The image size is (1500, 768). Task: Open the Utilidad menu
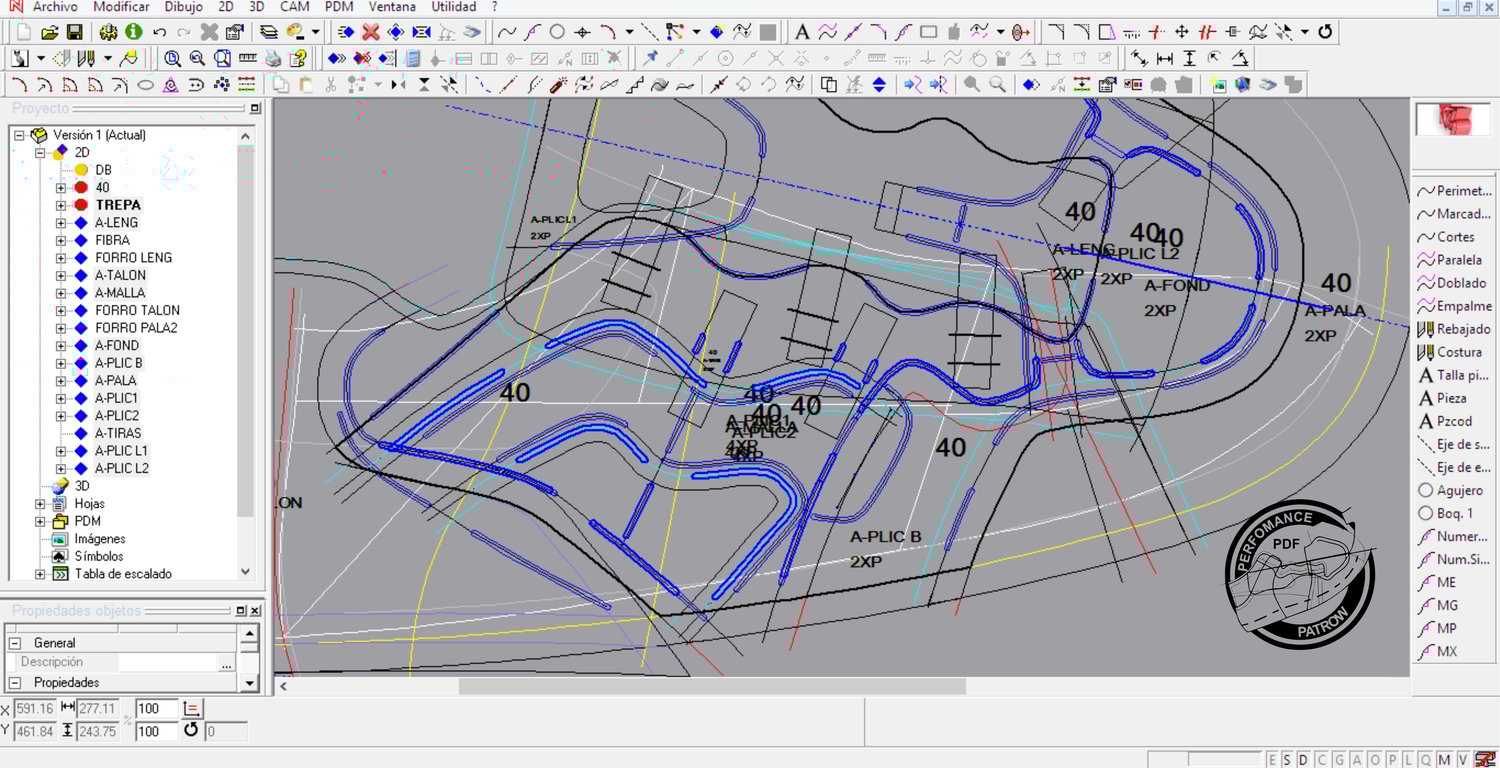(454, 7)
